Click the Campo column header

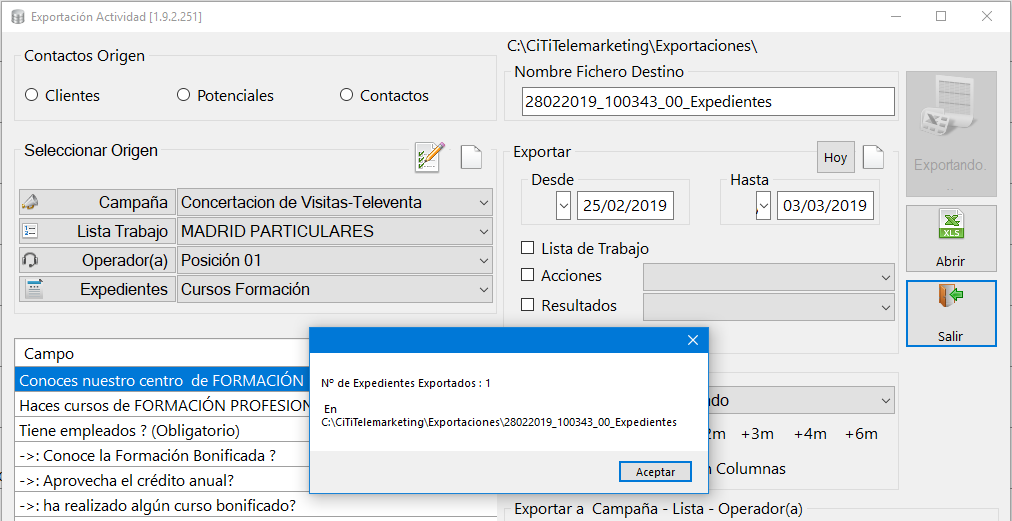(162, 354)
